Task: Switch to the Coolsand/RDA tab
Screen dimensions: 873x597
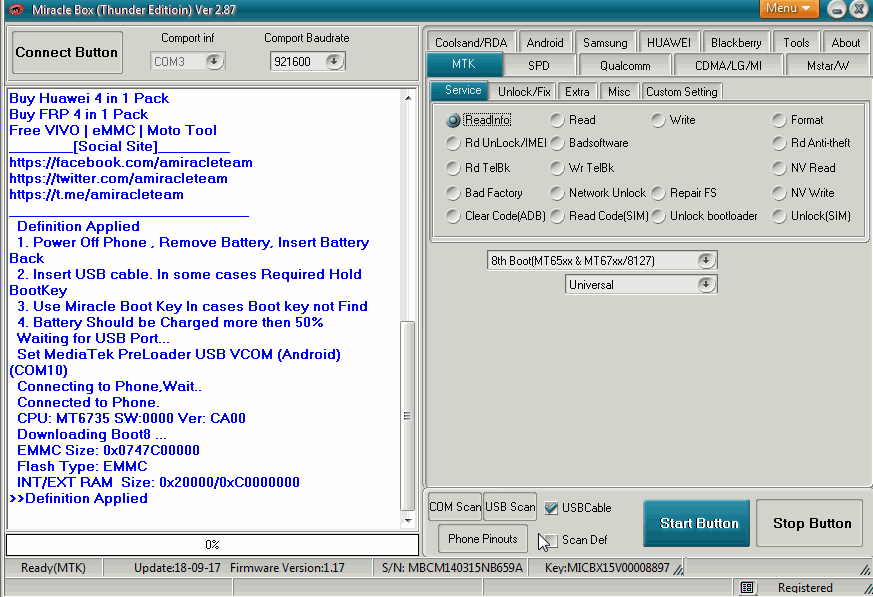Action: [x=471, y=43]
